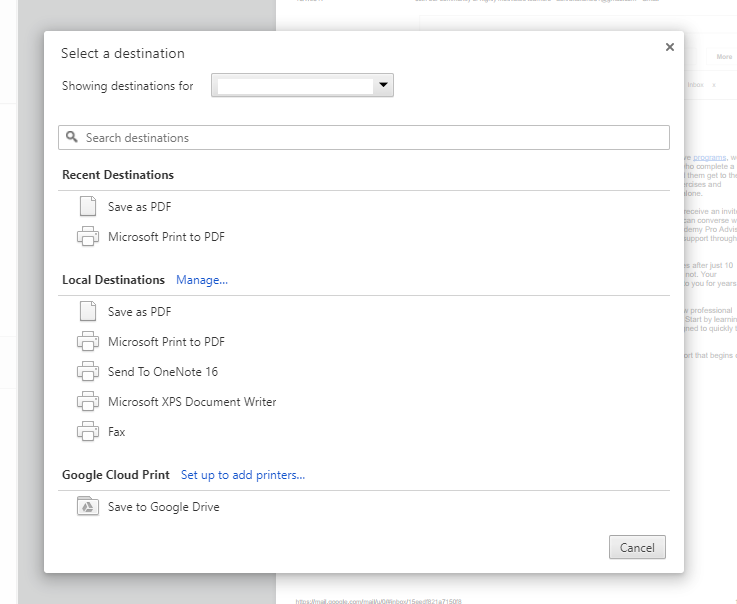
Task: Click the Send To OneNote 16 printer icon
Action: click(x=87, y=372)
